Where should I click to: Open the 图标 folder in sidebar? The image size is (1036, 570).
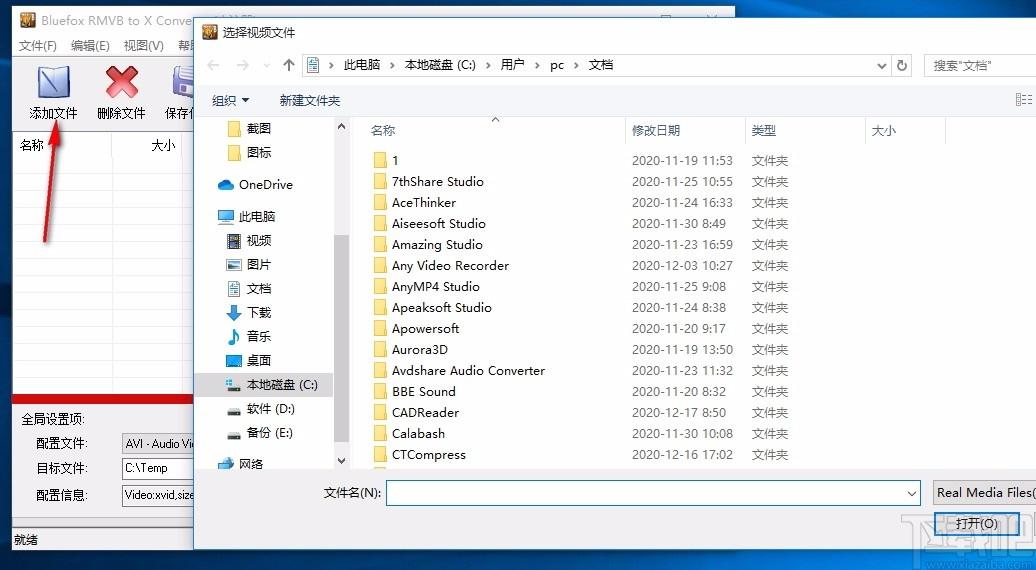(249, 153)
